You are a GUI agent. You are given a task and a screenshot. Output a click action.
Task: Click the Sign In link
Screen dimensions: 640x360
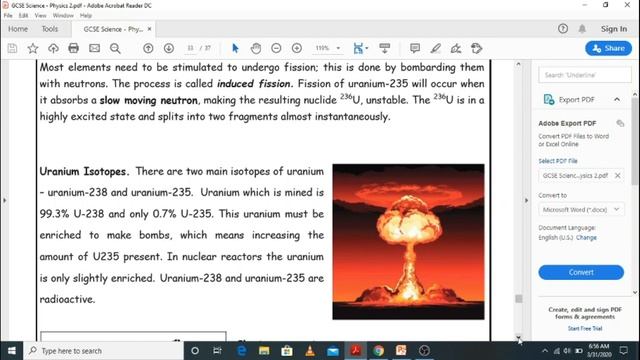tap(613, 29)
